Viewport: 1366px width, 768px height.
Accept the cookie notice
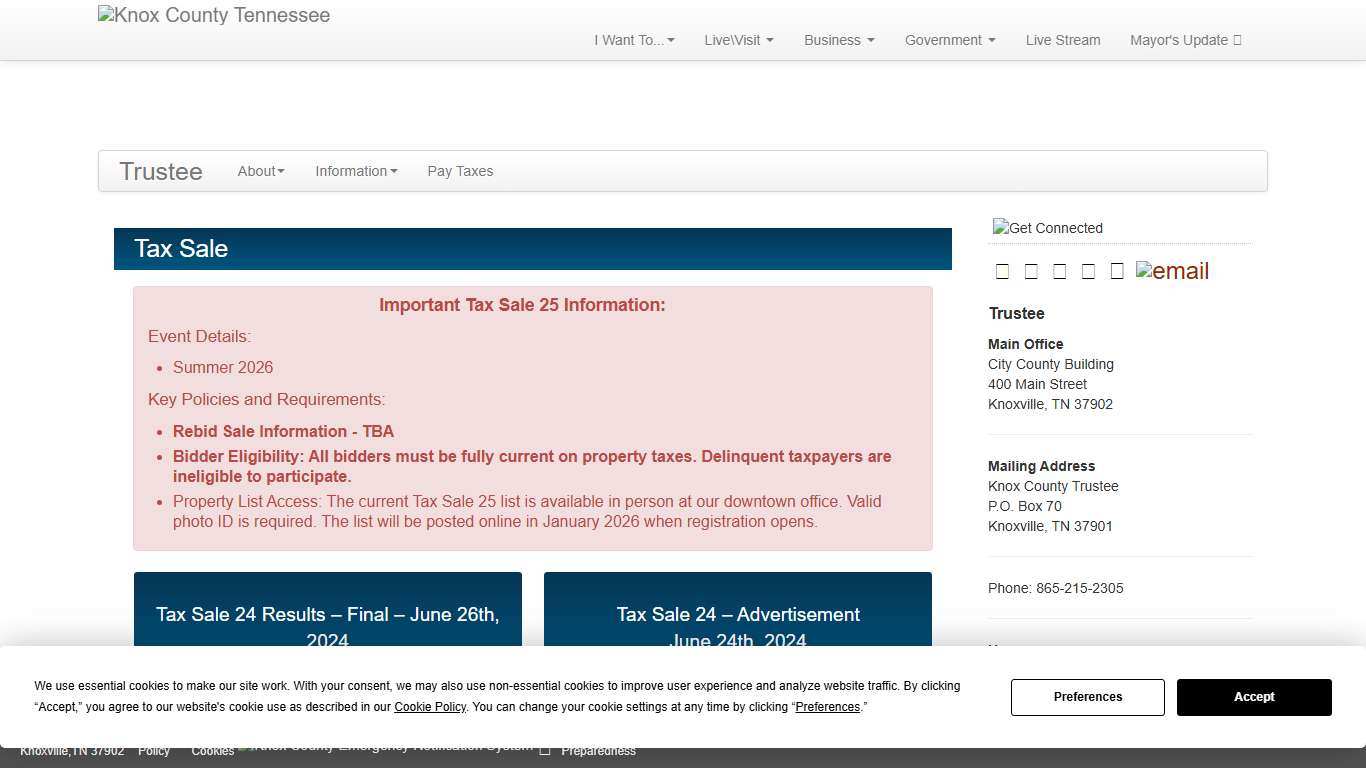coord(1253,697)
